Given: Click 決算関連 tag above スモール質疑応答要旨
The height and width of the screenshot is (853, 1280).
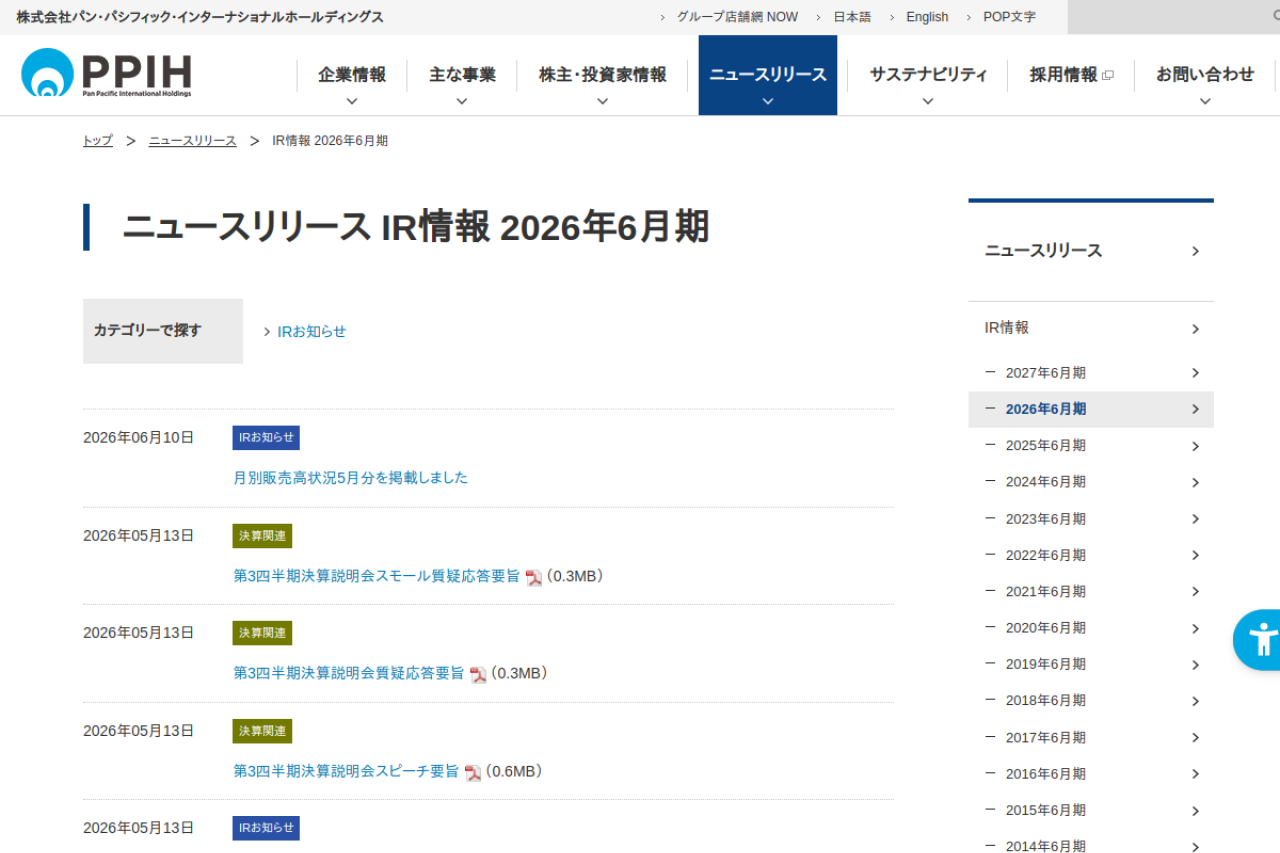Looking at the screenshot, I should click(262, 536).
